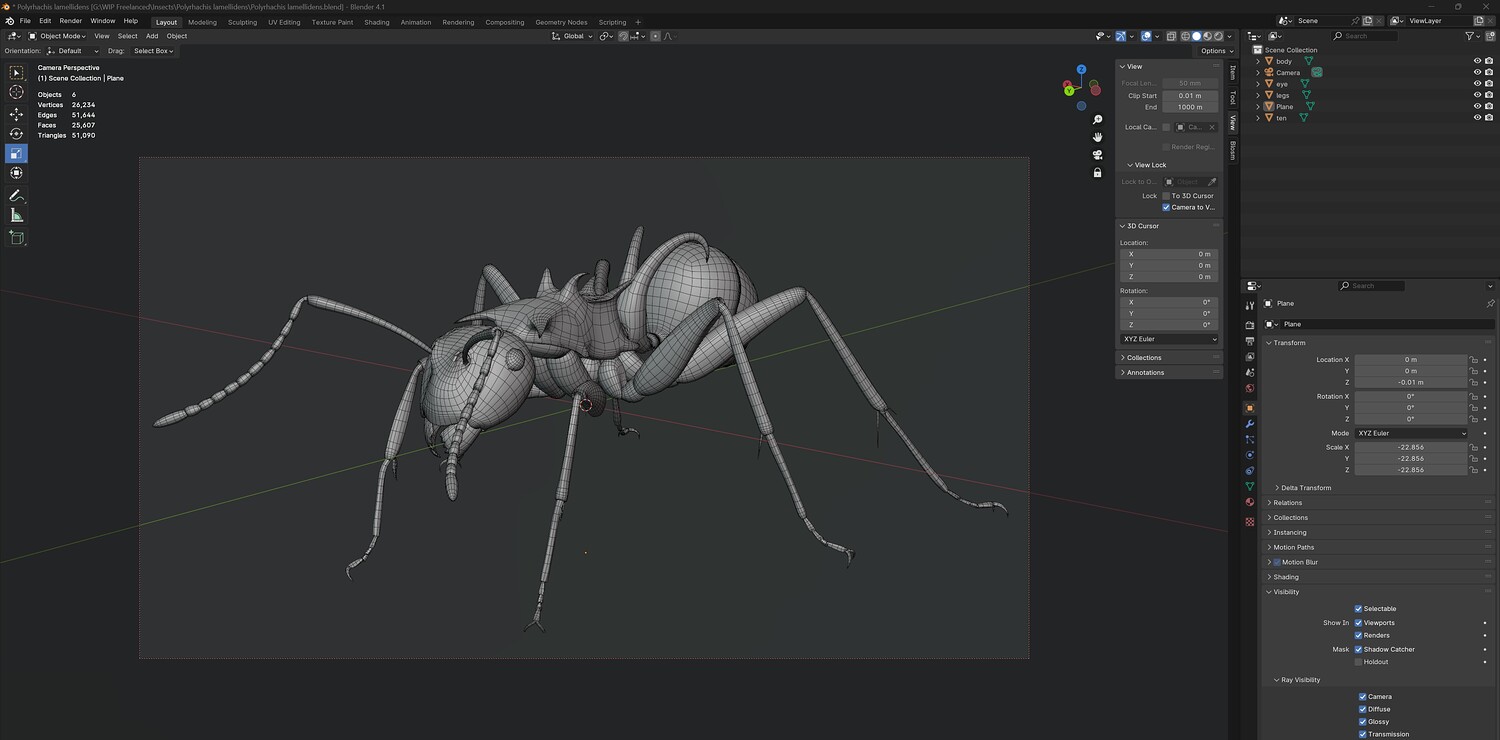This screenshot has width=1500, height=740.
Task: Click the Add Cube tool icon
Action: pyautogui.click(x=16, y=237)
